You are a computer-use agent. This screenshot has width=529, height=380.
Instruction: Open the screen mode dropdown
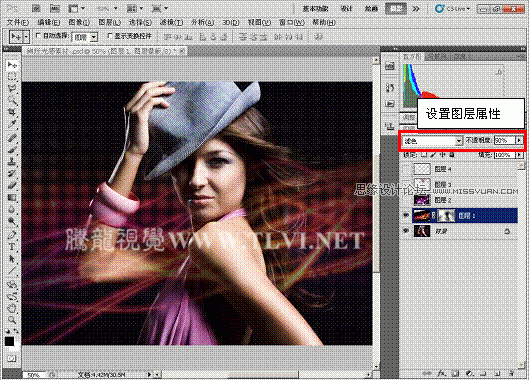[160, 8]
